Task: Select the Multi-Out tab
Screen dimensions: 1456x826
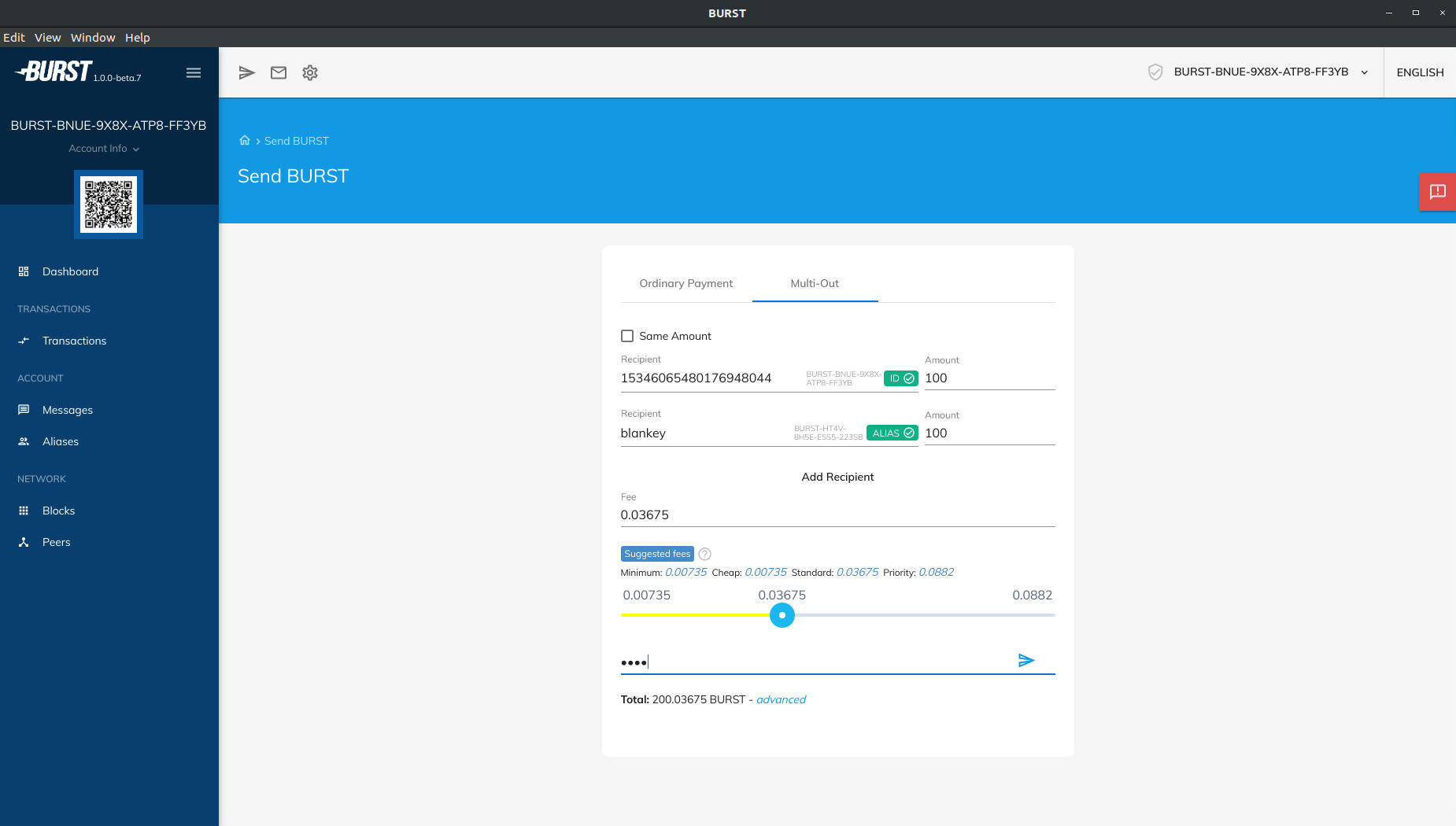Action: (x=815, y=283)
